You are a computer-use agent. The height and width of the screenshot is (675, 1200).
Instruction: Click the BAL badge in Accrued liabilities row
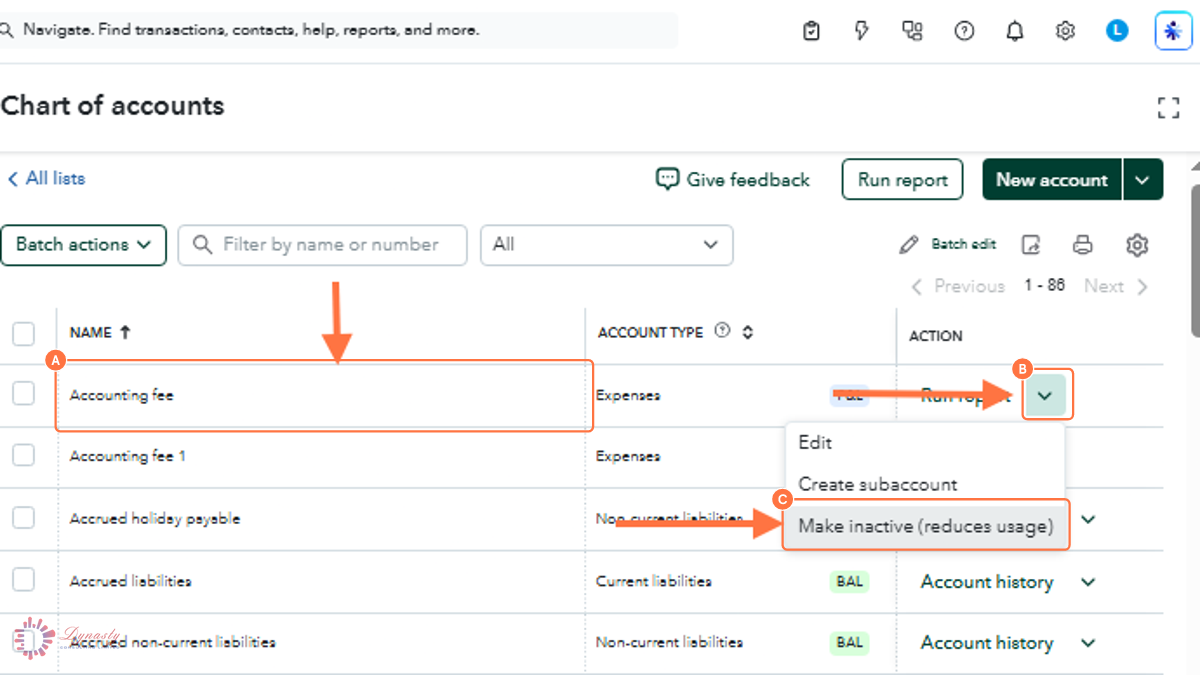click(x=849, y=581)
